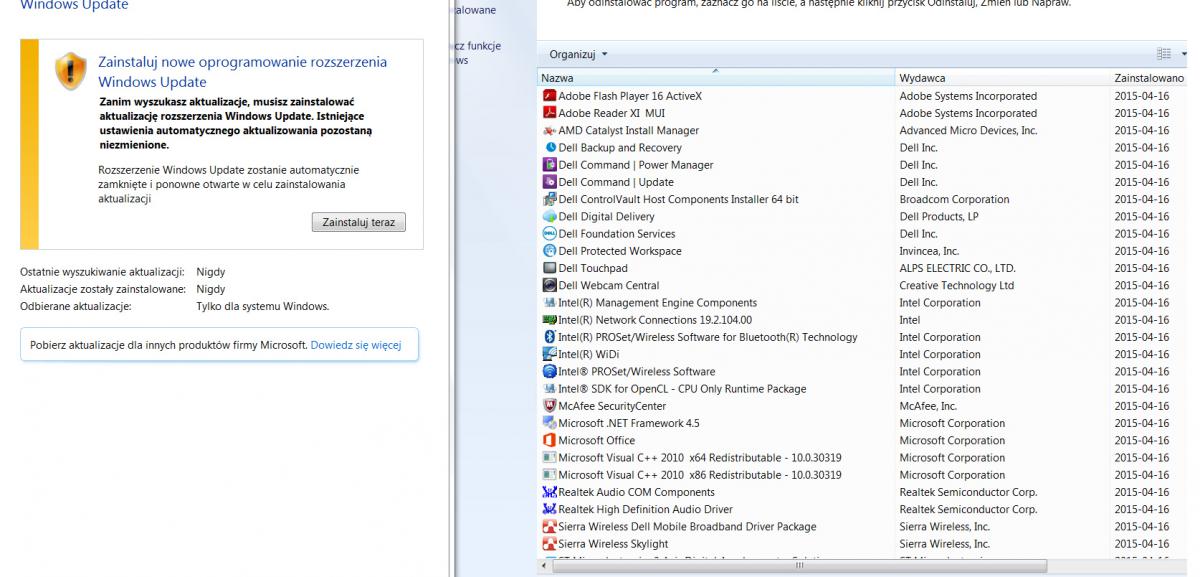This screenshot has width=1200, height=577.
Task: Select the Dell Touchpad icon
Action: 549,268
